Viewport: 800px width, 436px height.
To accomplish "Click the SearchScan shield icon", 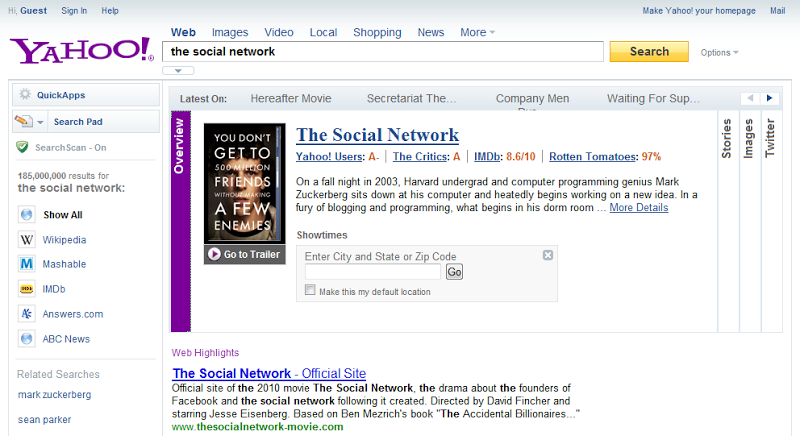I will tap(22, 147).
